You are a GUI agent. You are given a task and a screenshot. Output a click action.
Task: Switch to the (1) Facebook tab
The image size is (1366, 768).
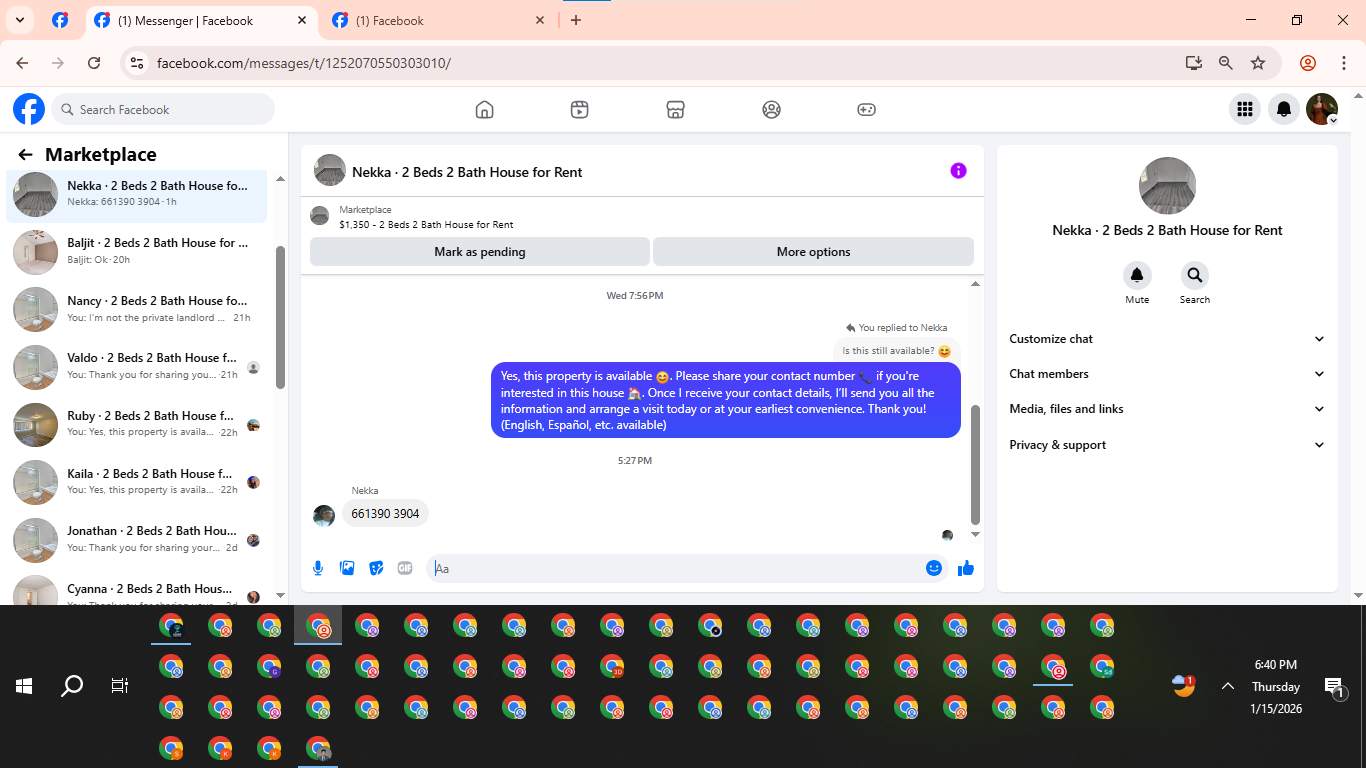(440, 20)
